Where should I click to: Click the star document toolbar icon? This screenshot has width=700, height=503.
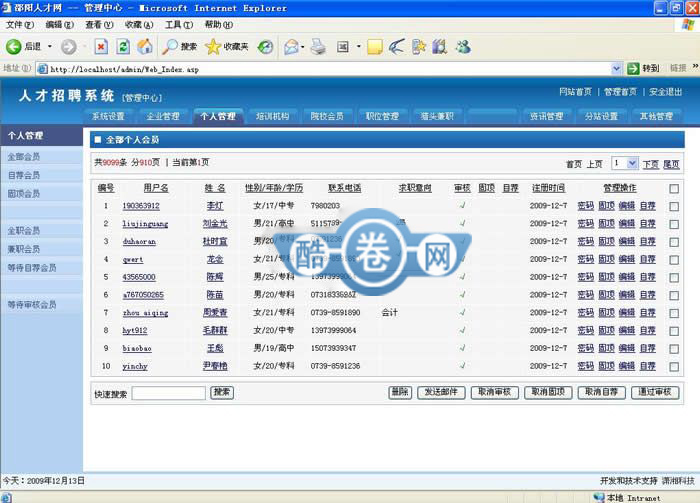[x=418, y=46]
